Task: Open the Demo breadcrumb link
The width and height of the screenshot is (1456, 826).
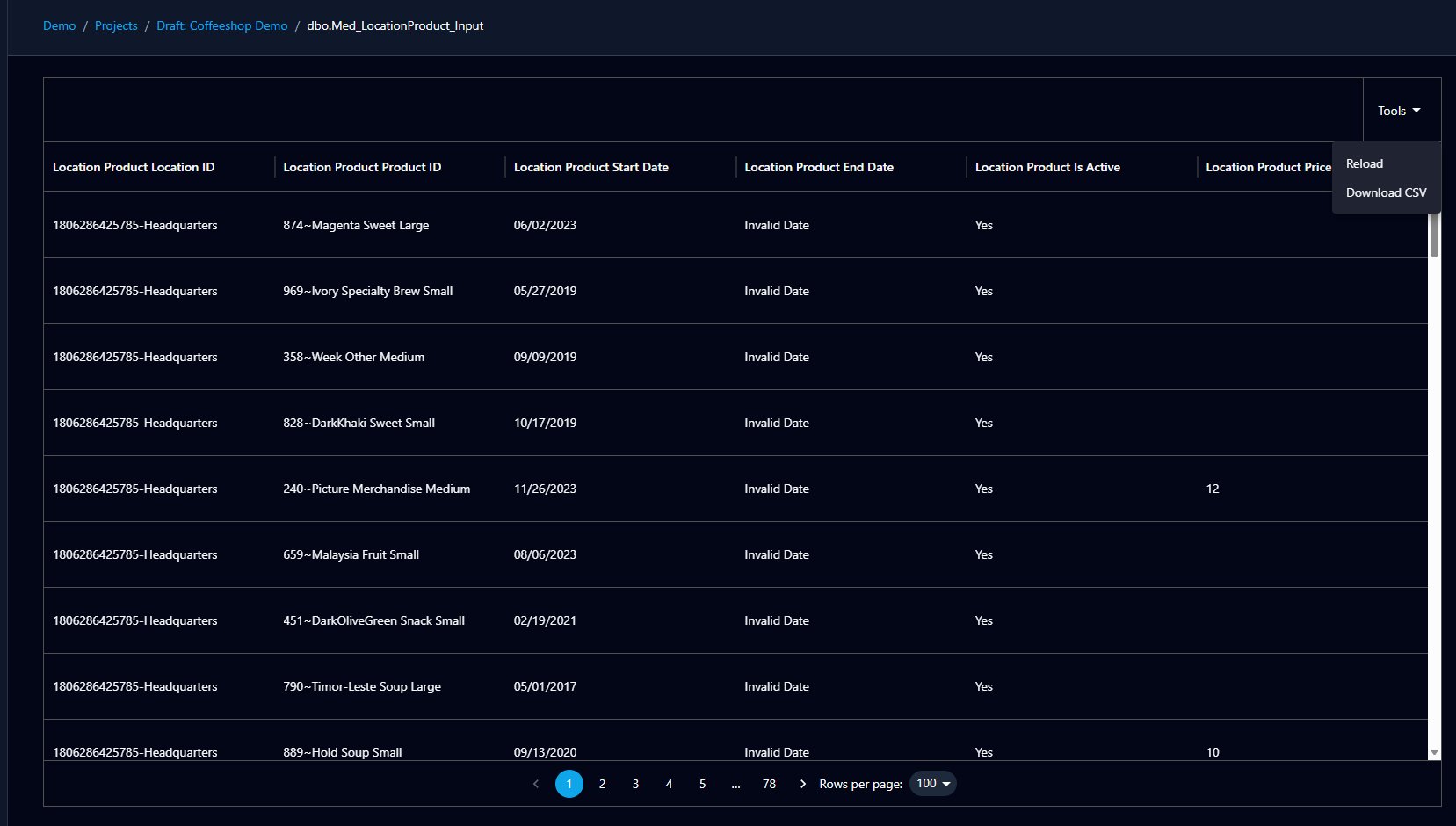Action: pyautogui.click(x=60, y=25)
